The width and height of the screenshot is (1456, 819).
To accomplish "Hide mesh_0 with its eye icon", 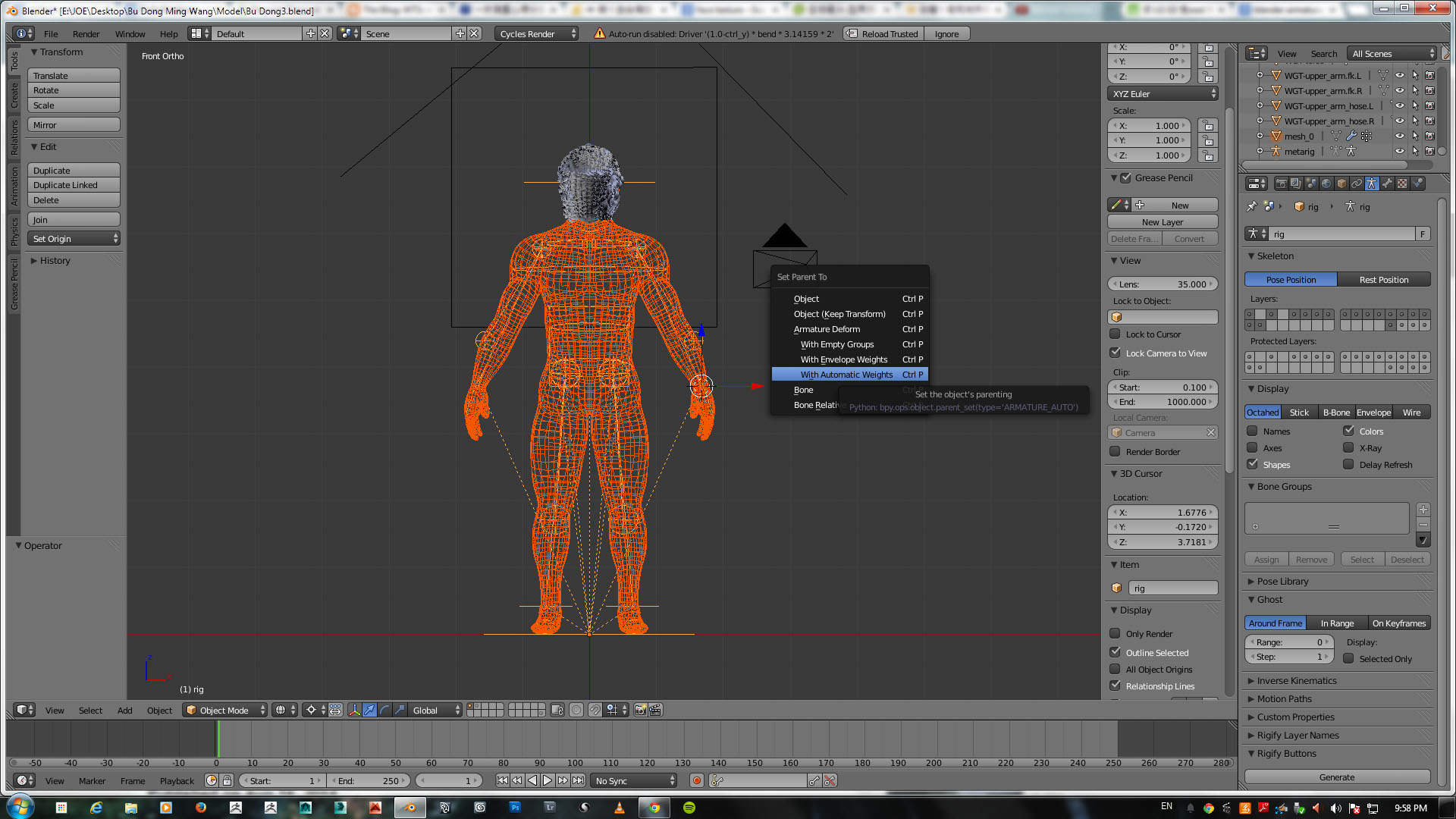I will click(x=1400, y=136).
